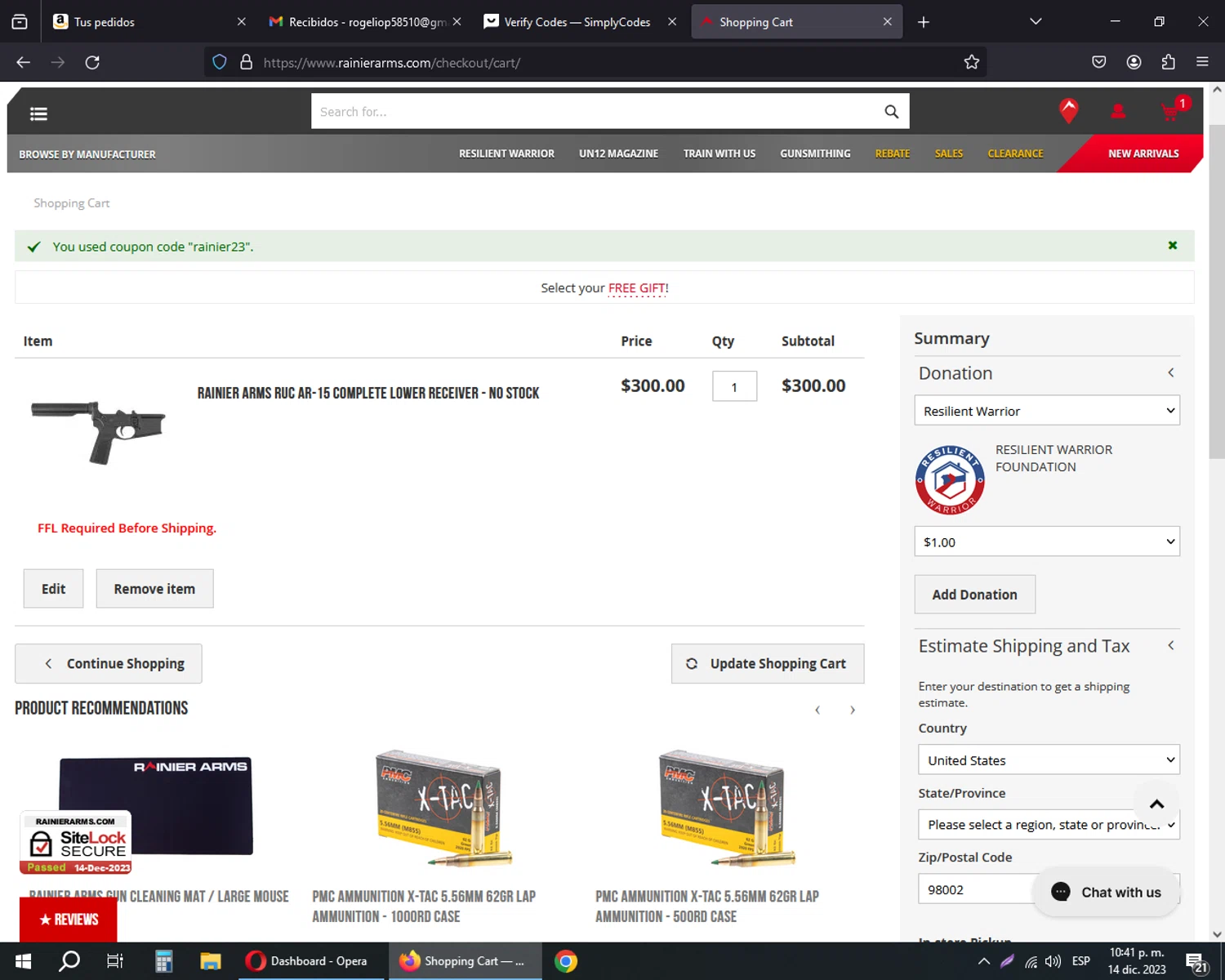Click the site security padlock icon

coord(246,62)
